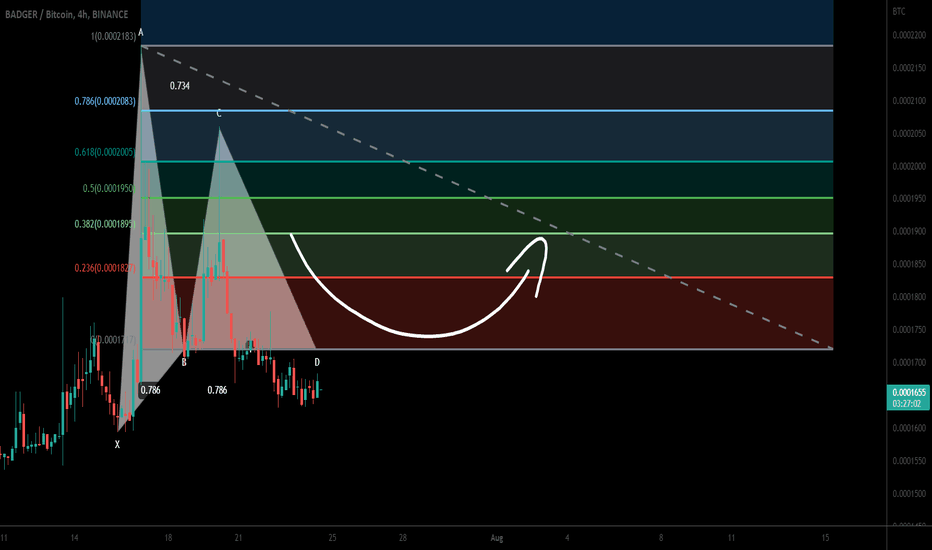The width and height of the screenshot is (932, 550).
Task: Click the plain 0.786 ratio label beside boxed one
Action: [217, 390]
